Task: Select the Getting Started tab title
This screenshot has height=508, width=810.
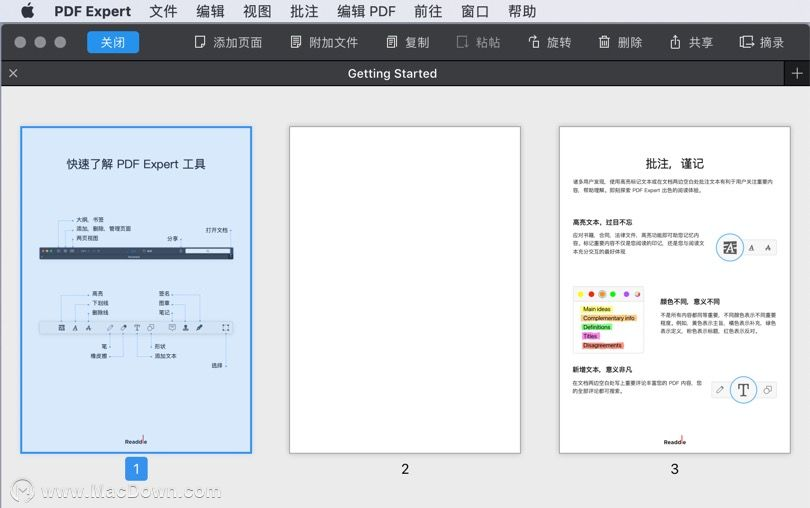Action: click(392, 73)
